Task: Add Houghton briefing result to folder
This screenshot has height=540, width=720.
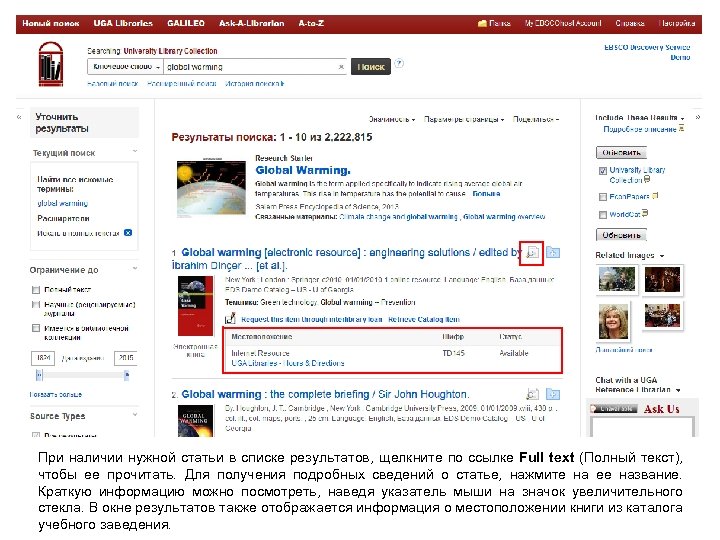Action: click(x=553, y=394)
